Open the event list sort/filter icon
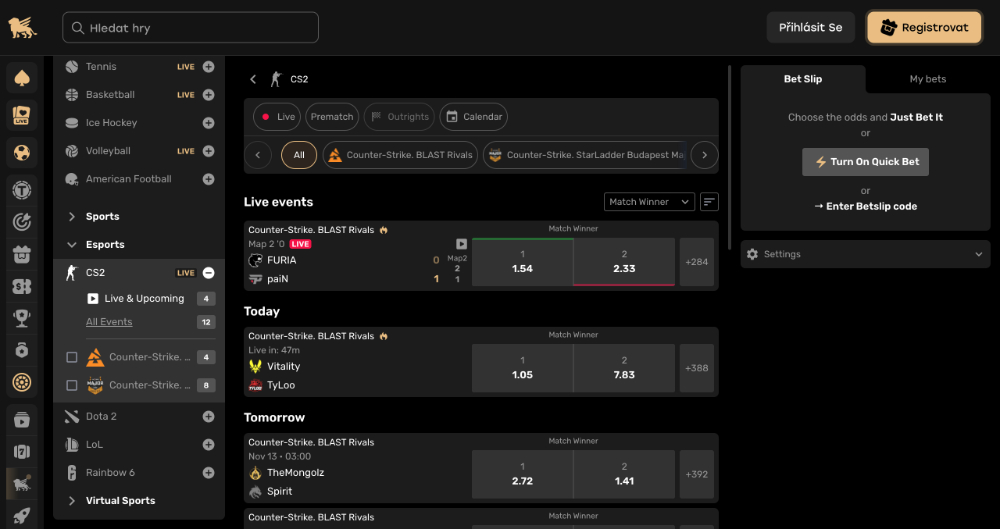Viewport: 1000px width, 529px height. [709, 202]
